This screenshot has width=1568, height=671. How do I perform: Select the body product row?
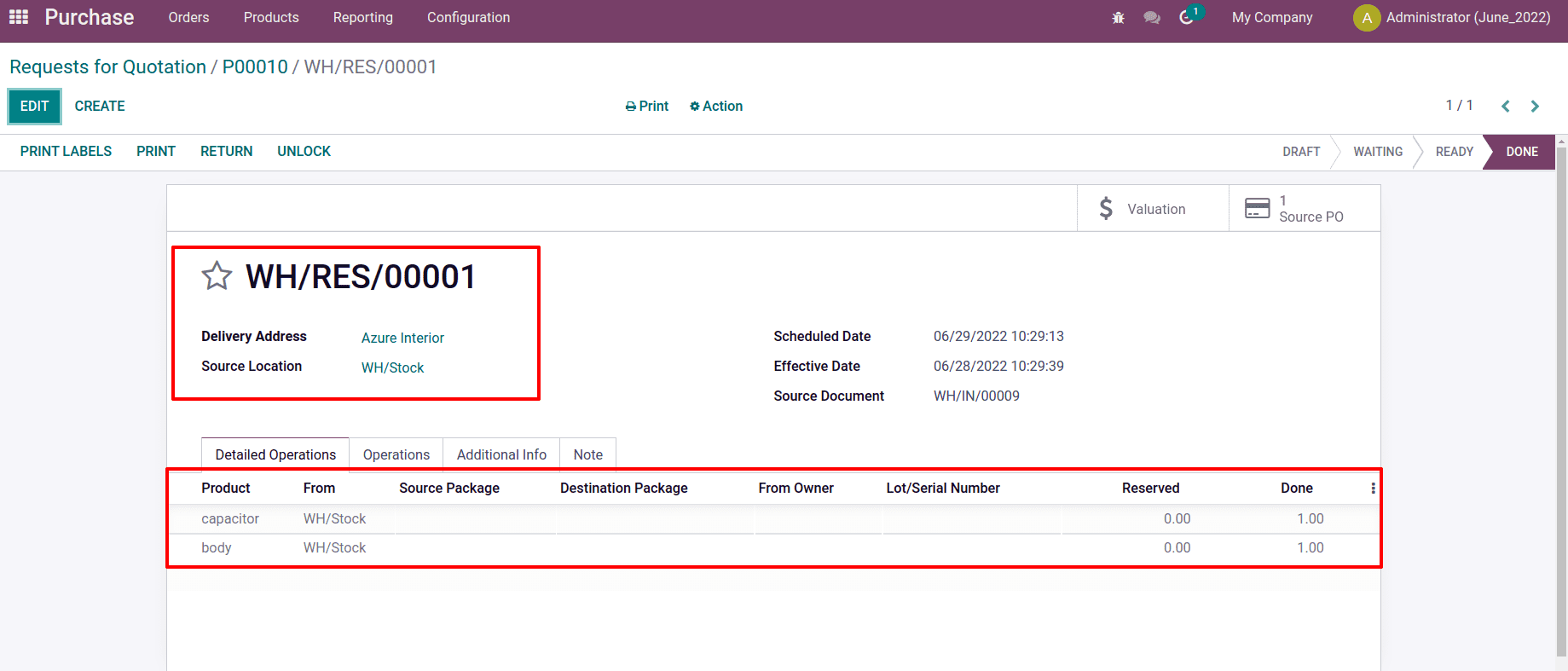coord(773,547)
